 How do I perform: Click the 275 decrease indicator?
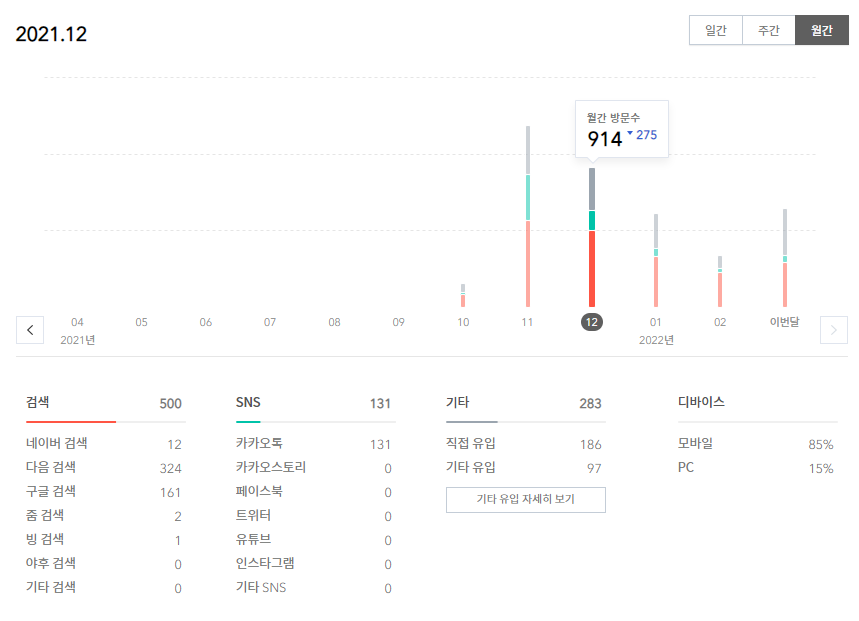pos(642,135)
